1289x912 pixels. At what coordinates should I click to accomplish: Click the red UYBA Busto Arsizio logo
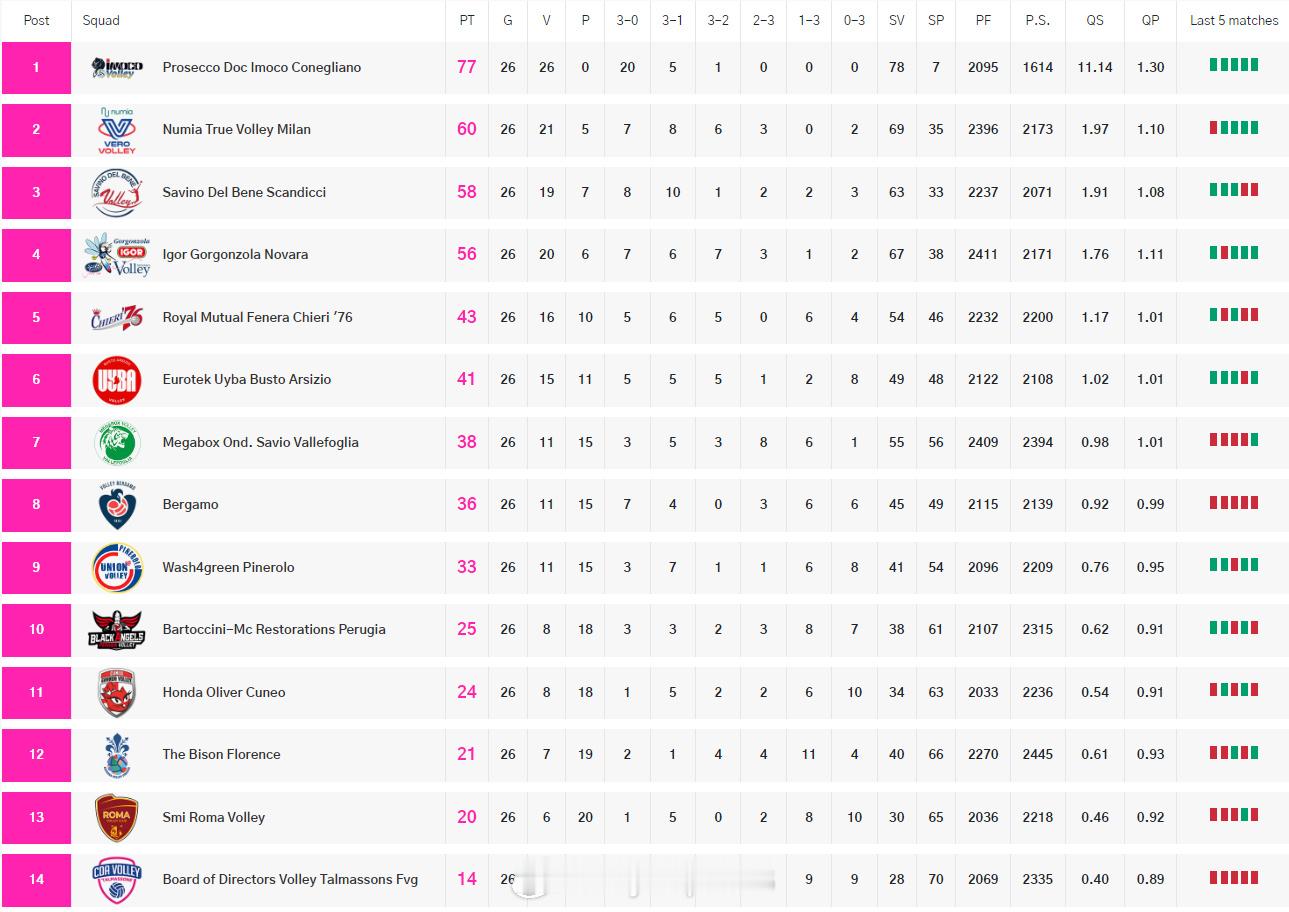pyautogui.click(x=117, y=379)
